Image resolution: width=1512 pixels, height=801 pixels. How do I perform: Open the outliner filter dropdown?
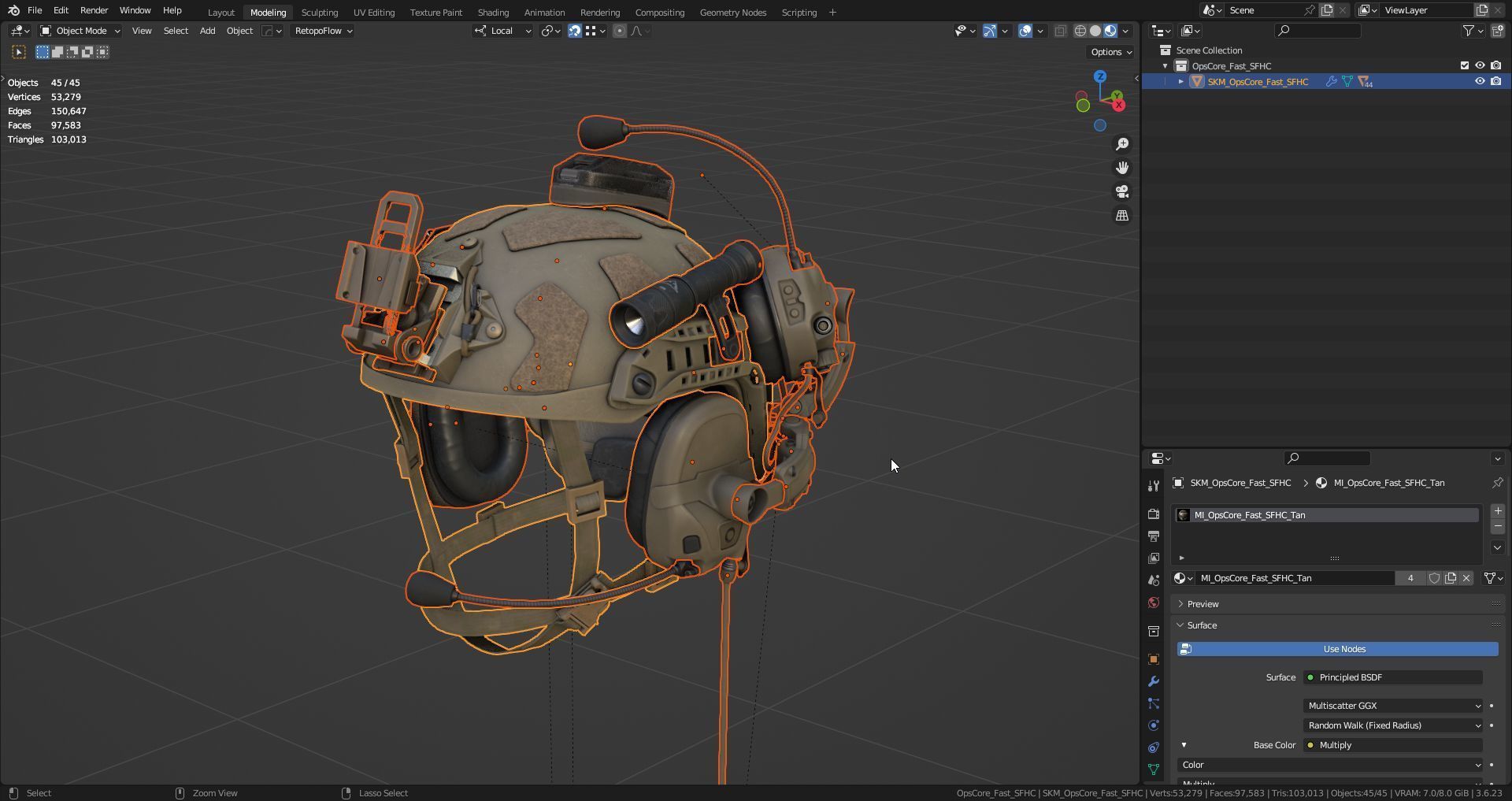point(1473,31)
